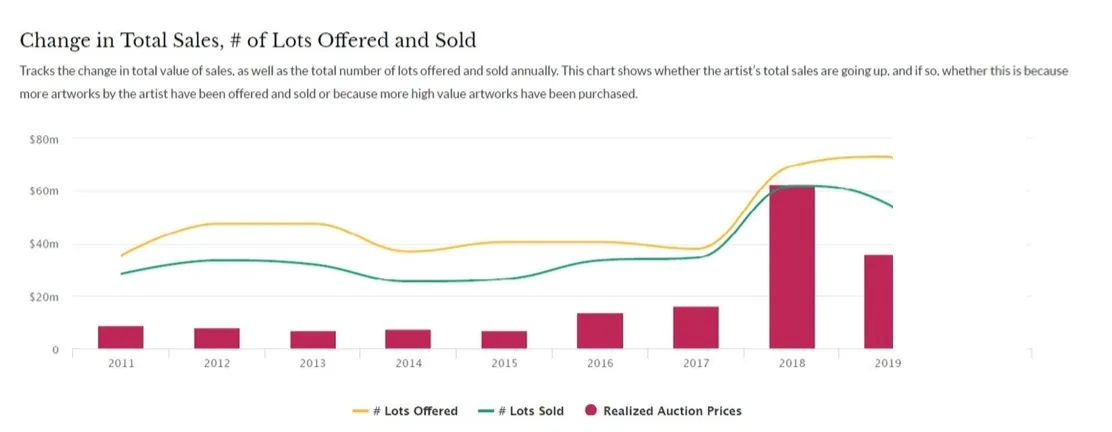The width and height of the screenshot is (1112, 432).
Task: Select the 2019 sales bar
Action: pos(879,302)
